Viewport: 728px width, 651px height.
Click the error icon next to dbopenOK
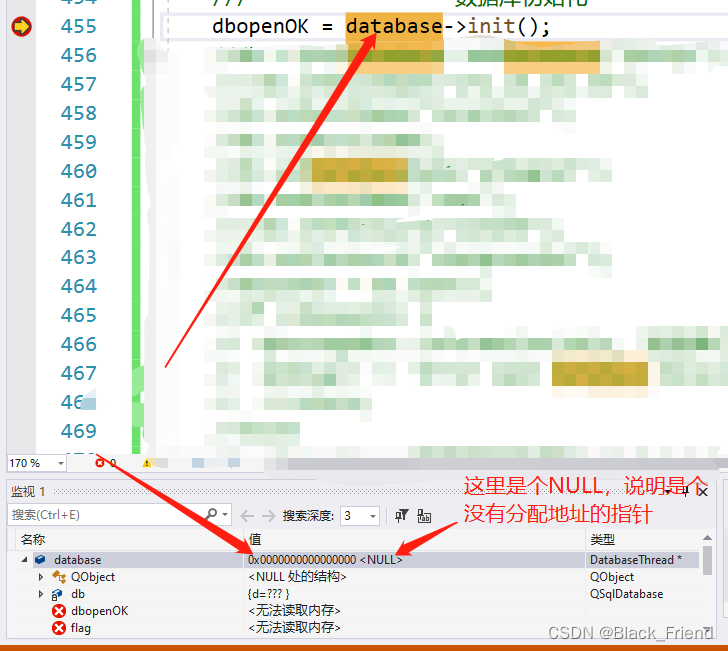[x=59, y=611]
